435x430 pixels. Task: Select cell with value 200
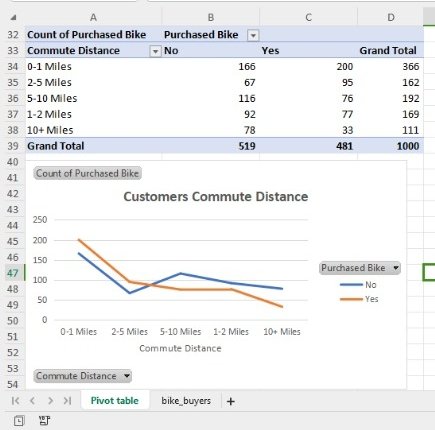click(x=308, y=67)
